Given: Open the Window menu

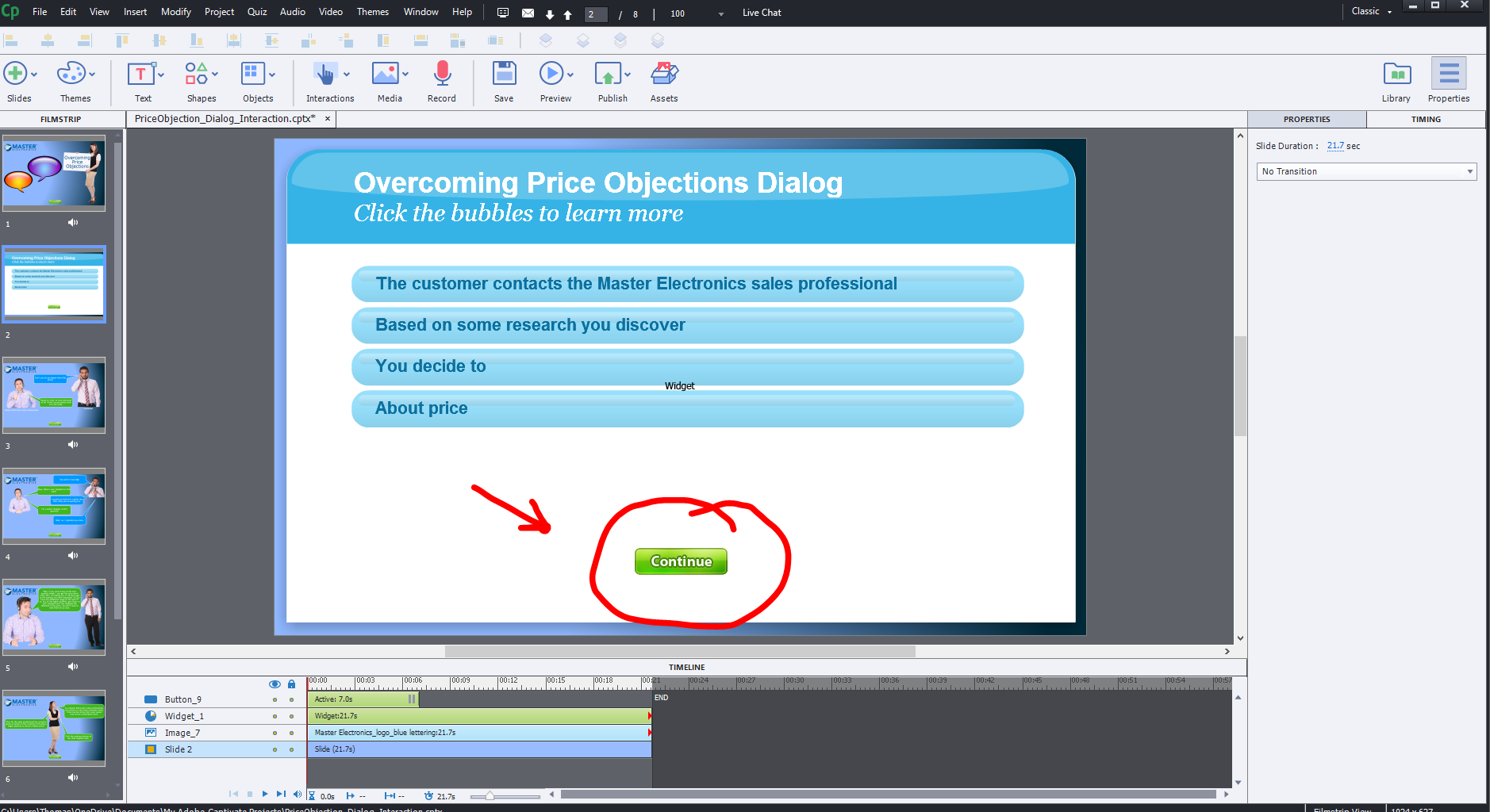Looking at the screenshot, I should [421, 12].
